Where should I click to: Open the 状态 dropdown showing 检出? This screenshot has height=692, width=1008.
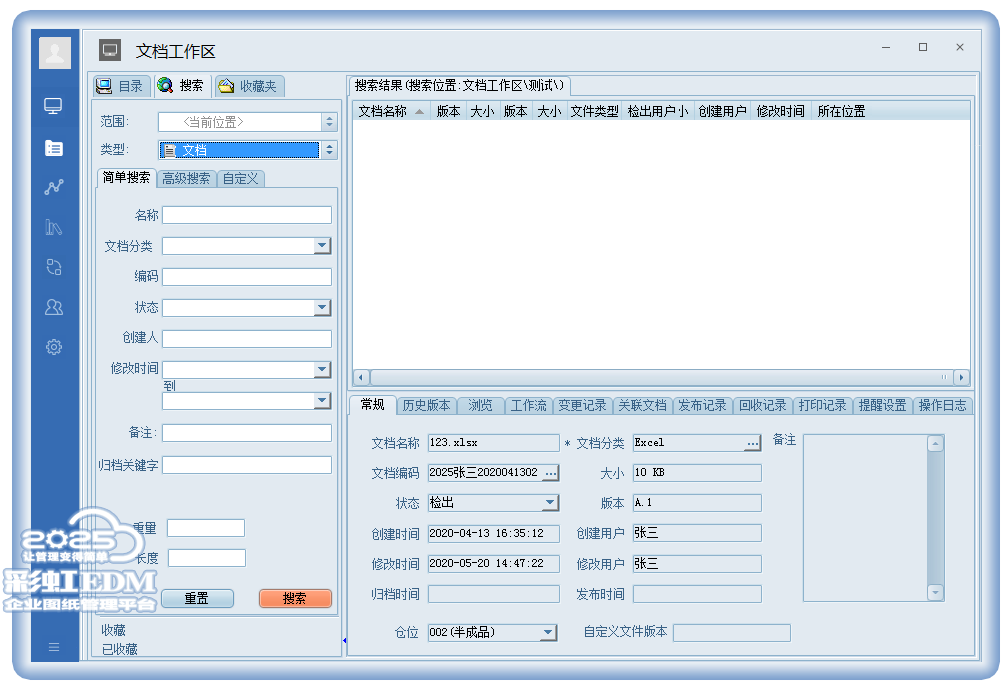(x=550, y=503)
